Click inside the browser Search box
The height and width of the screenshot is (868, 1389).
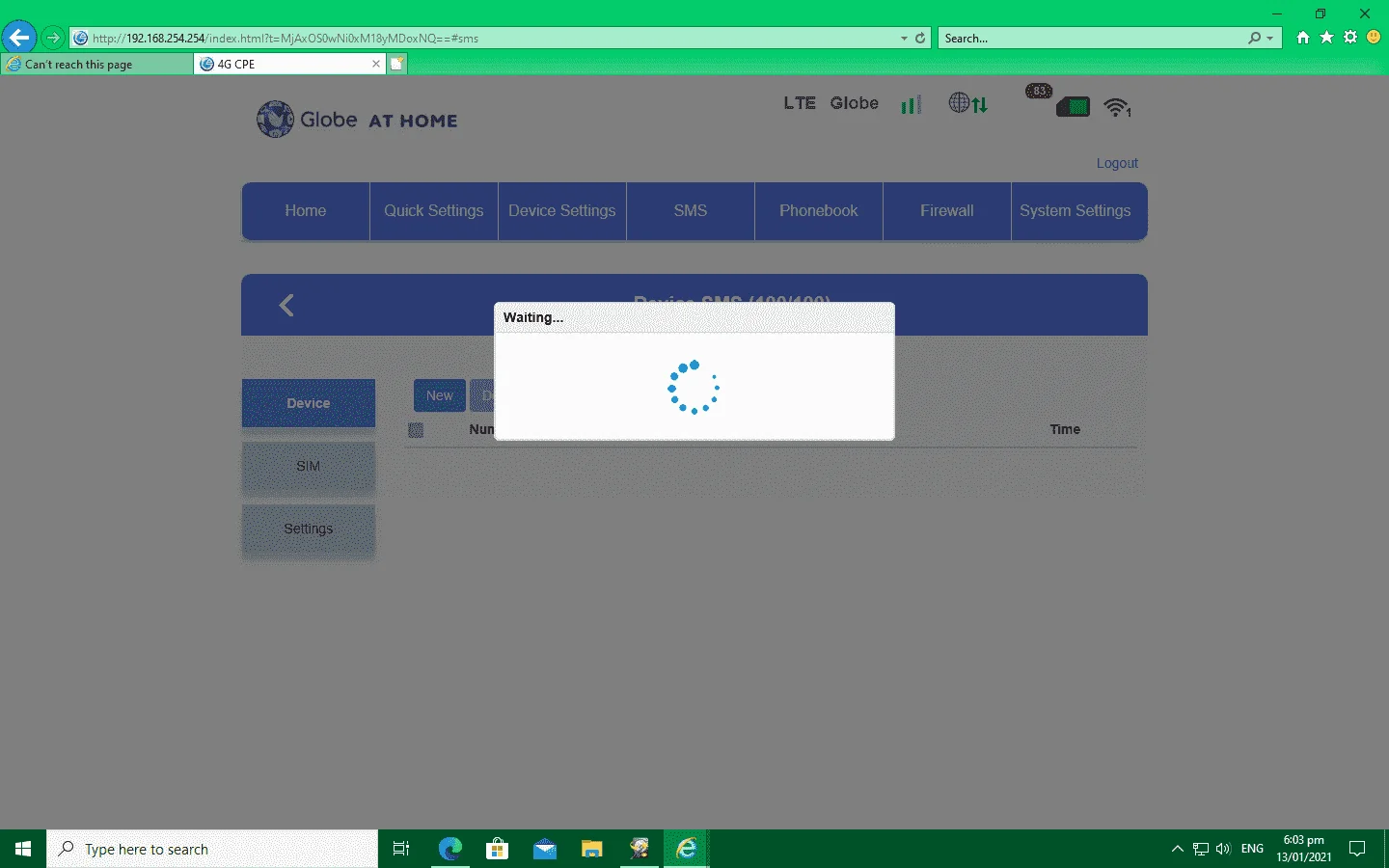[x=1092, y=39]
